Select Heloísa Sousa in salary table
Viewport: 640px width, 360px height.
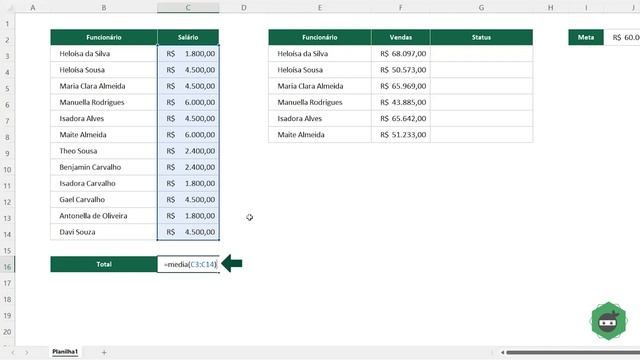click(x=104, y=70)
